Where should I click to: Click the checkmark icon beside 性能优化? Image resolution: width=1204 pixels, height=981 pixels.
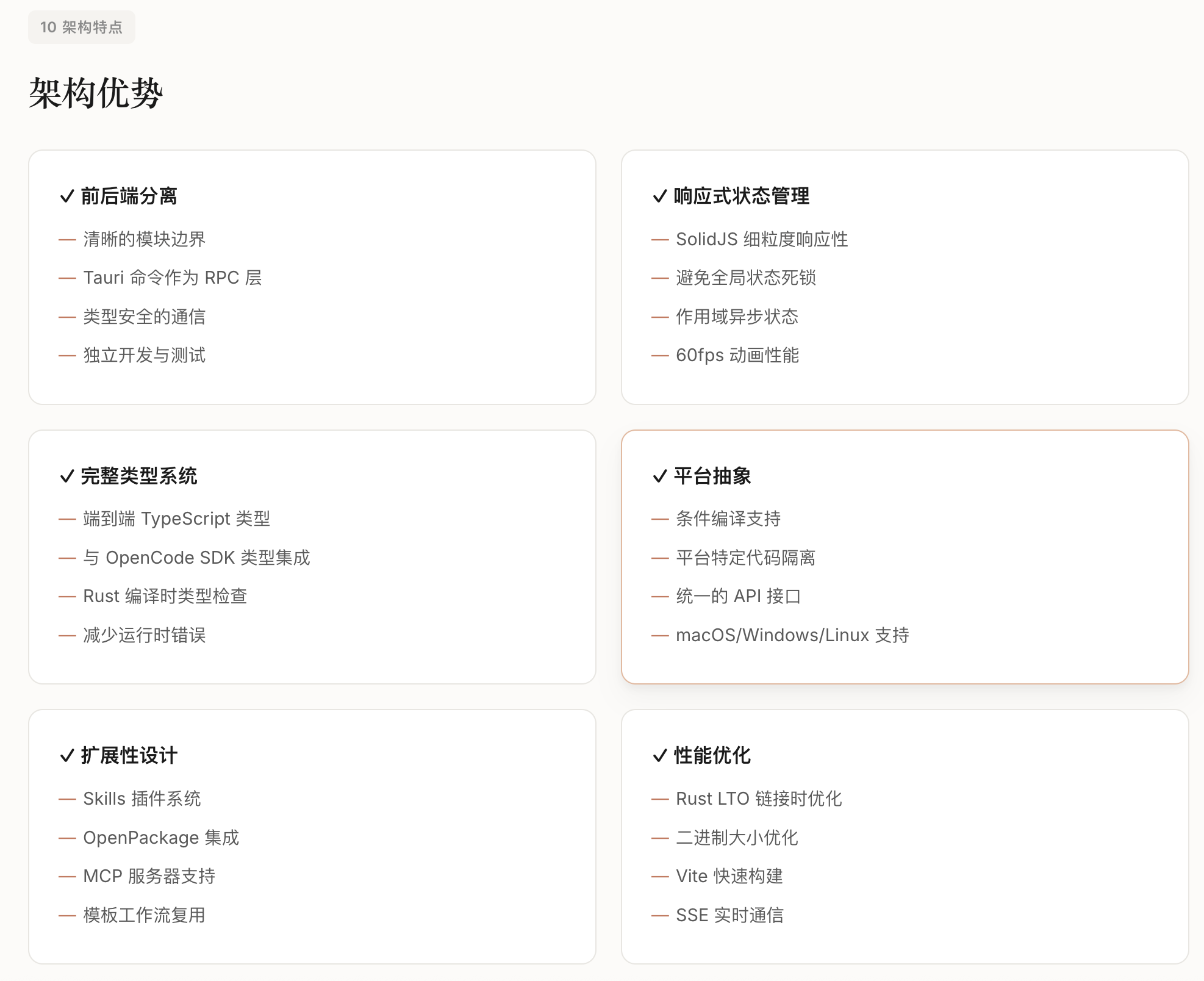[660, 756]
